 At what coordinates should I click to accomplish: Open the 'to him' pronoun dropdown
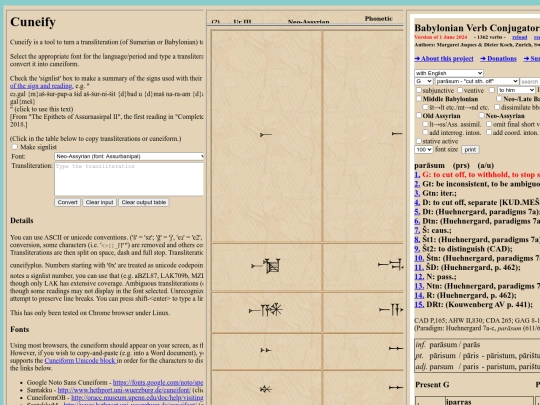tap(516, 90)
